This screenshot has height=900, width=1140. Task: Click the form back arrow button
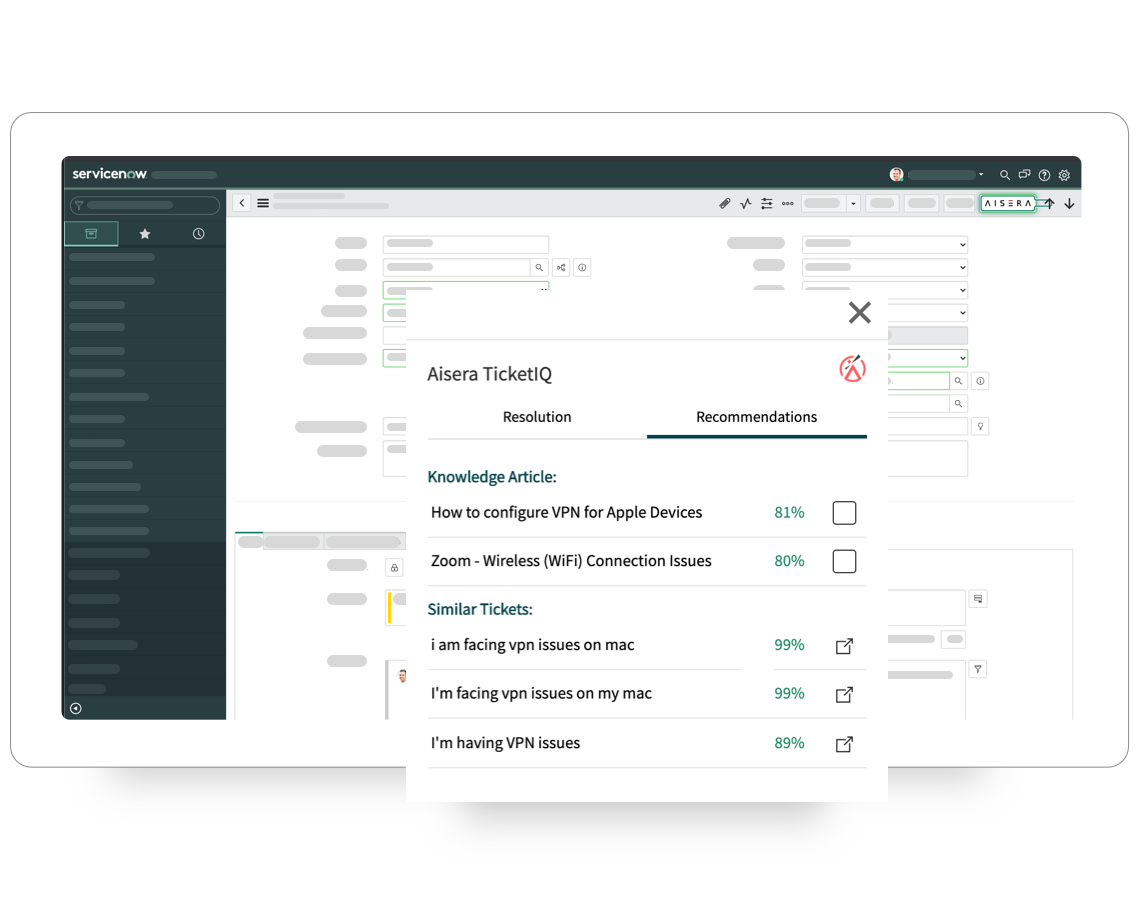click(242, 203)
